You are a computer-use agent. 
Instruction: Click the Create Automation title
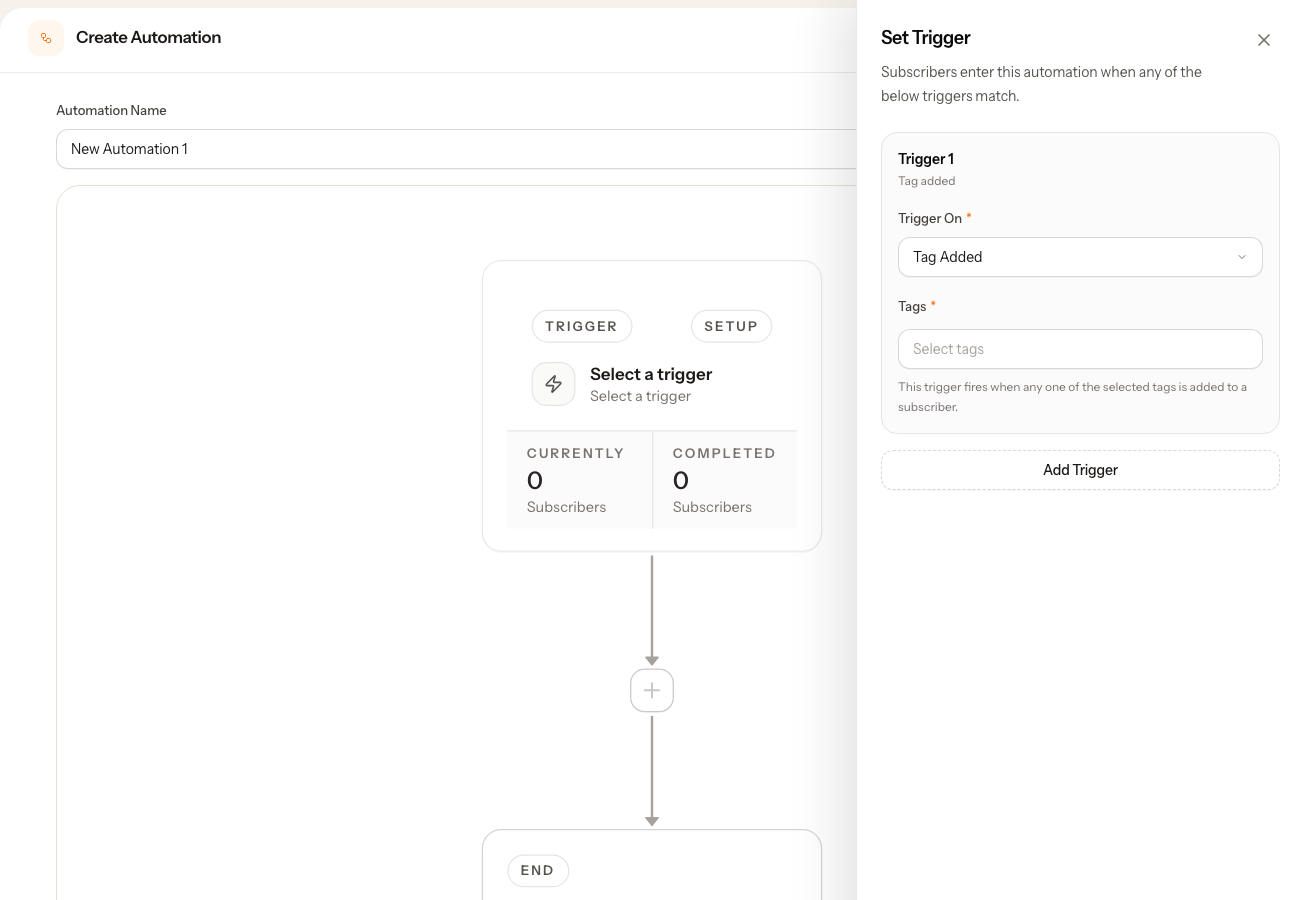click(148, 38)
